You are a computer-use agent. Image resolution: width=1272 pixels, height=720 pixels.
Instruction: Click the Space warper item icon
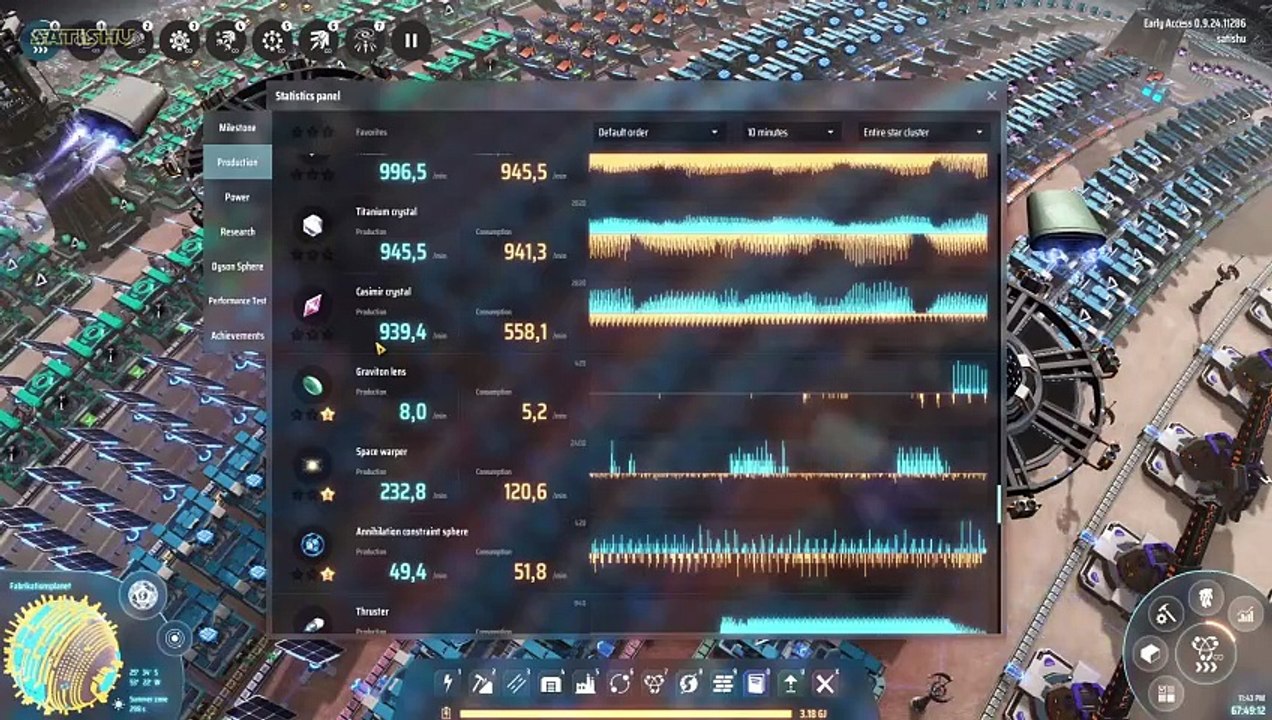[312, 466]
